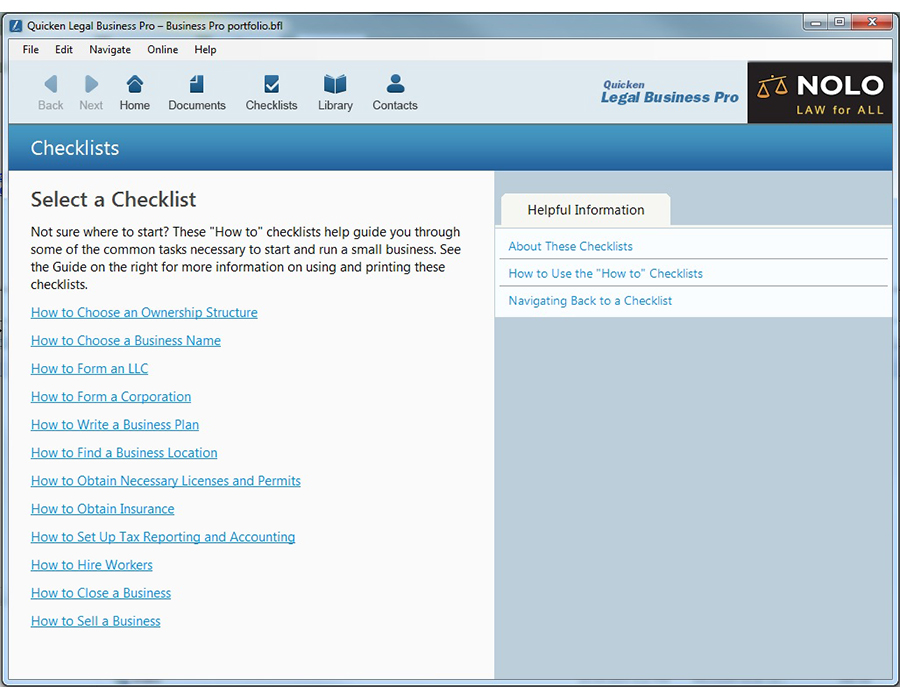Viewport: 900px width, 700px height.
Task: Open the Library book icon
Action: (x=335, y=84)
